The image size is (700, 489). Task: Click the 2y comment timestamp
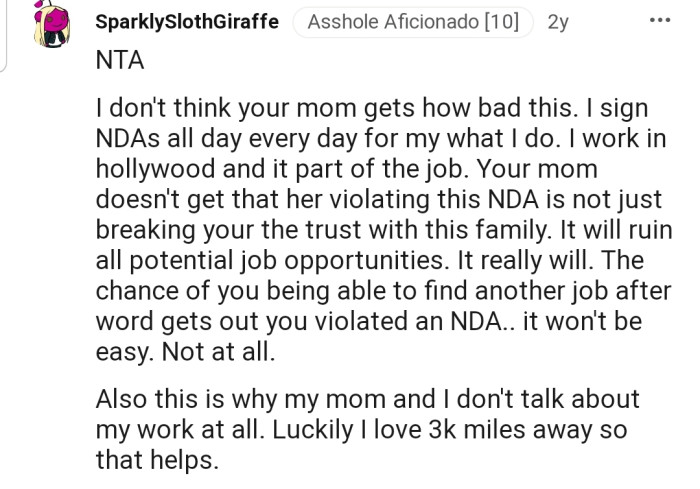point(558,22)
